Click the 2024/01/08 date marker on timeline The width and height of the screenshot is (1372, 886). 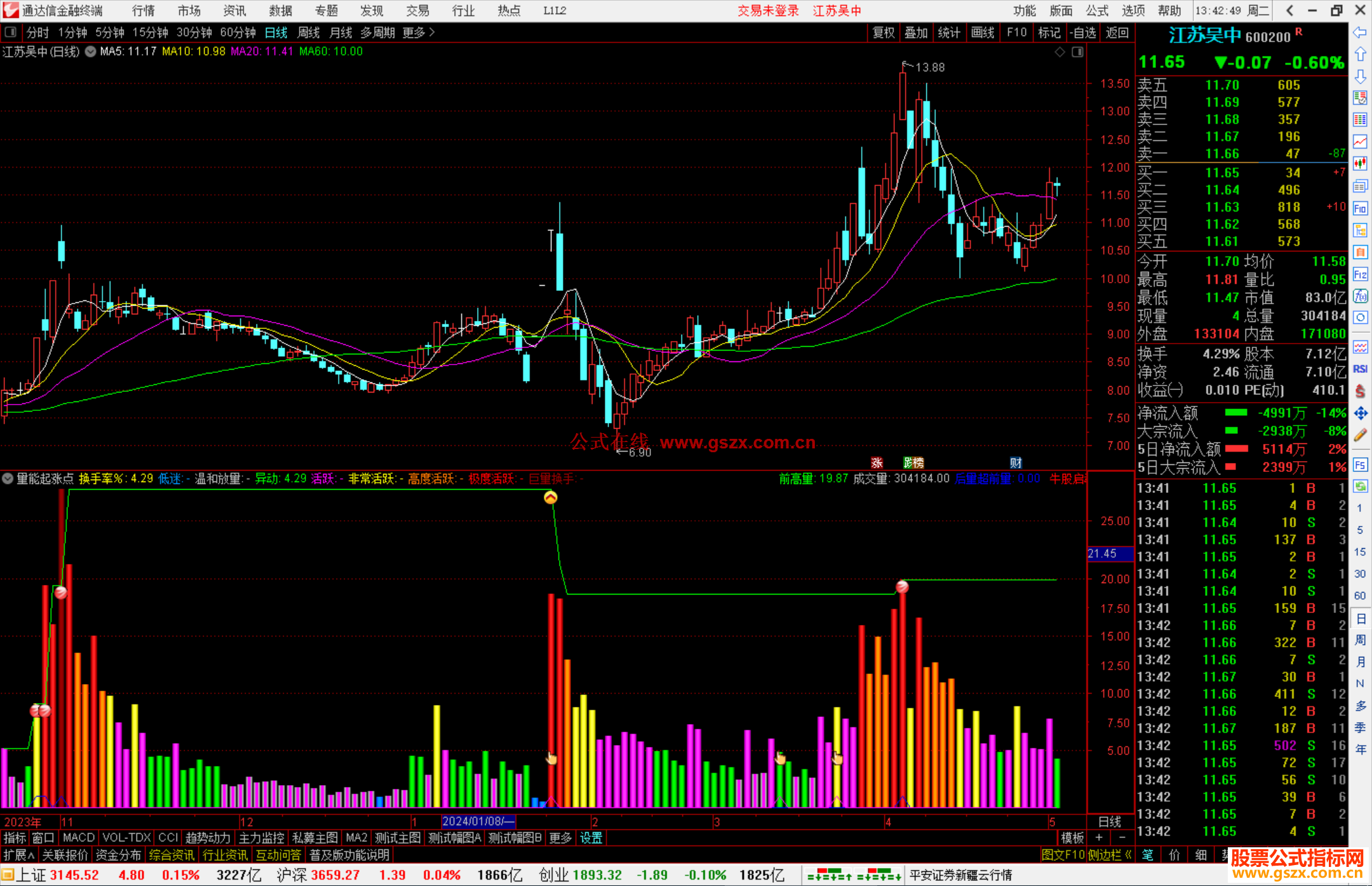tap(478, 821)
